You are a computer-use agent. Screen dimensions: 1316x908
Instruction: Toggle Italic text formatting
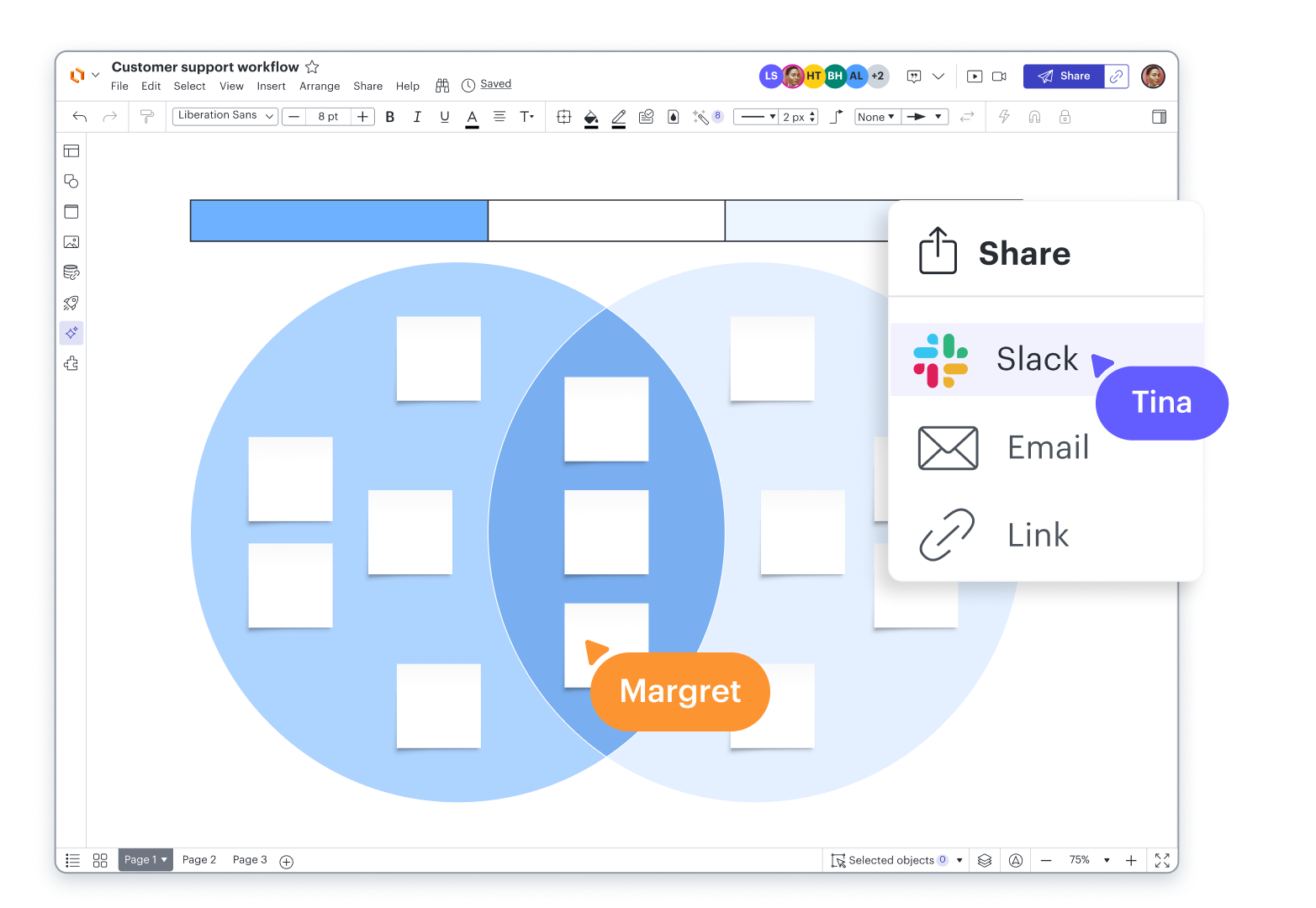(417, 117)
